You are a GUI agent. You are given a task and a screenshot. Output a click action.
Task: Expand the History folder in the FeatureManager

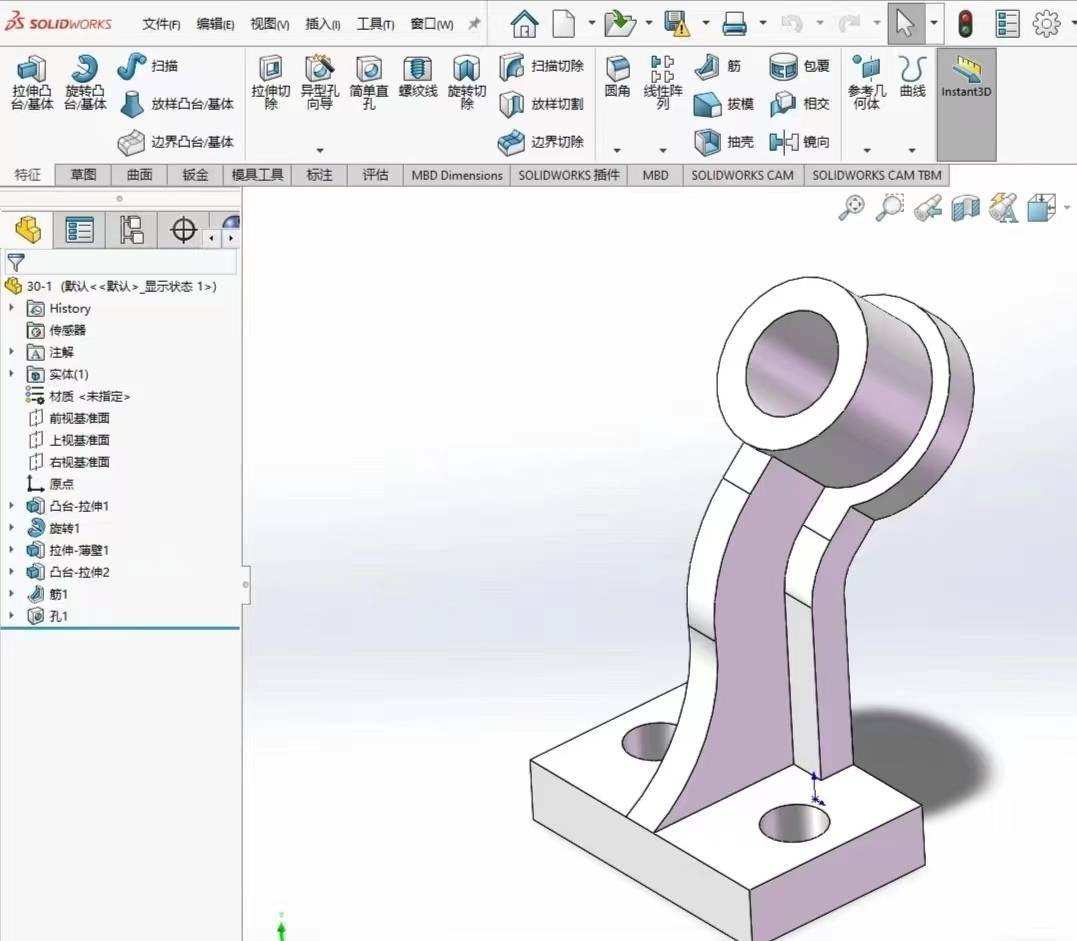click(x=14, y=308)
